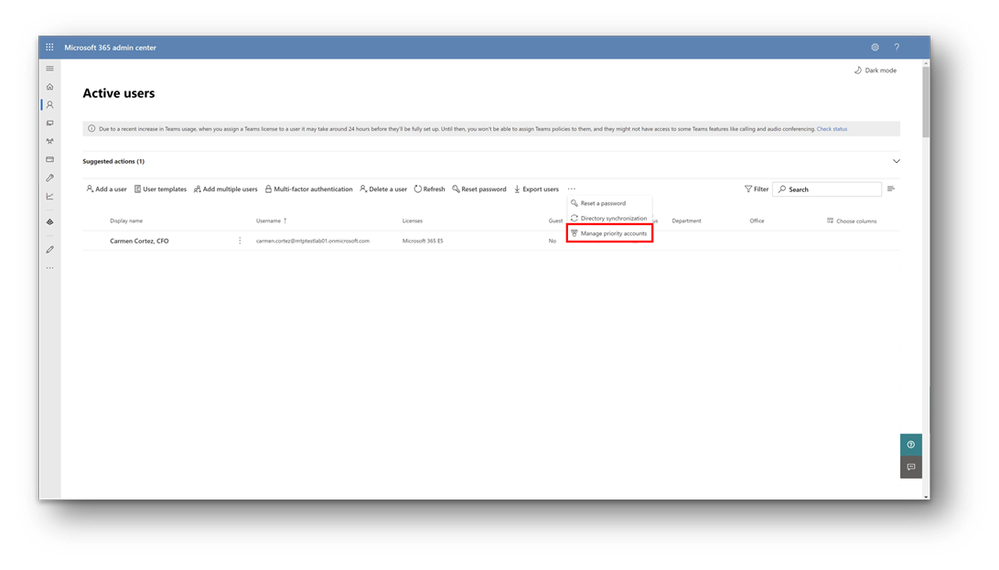Sort by Display name column
This screenshot has height=570, width=999.
coord(126,221)
